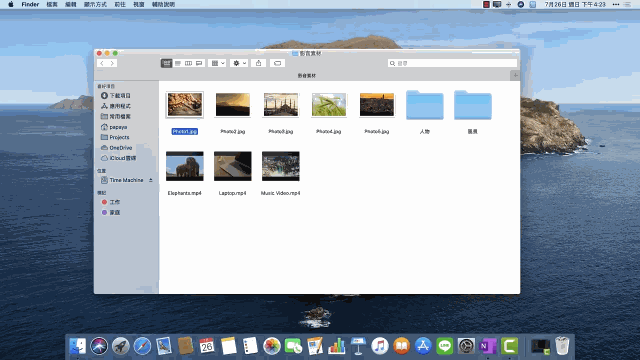Launch Siri from the Dock
This screenshot has width=640, height=360.
(99, 346)
